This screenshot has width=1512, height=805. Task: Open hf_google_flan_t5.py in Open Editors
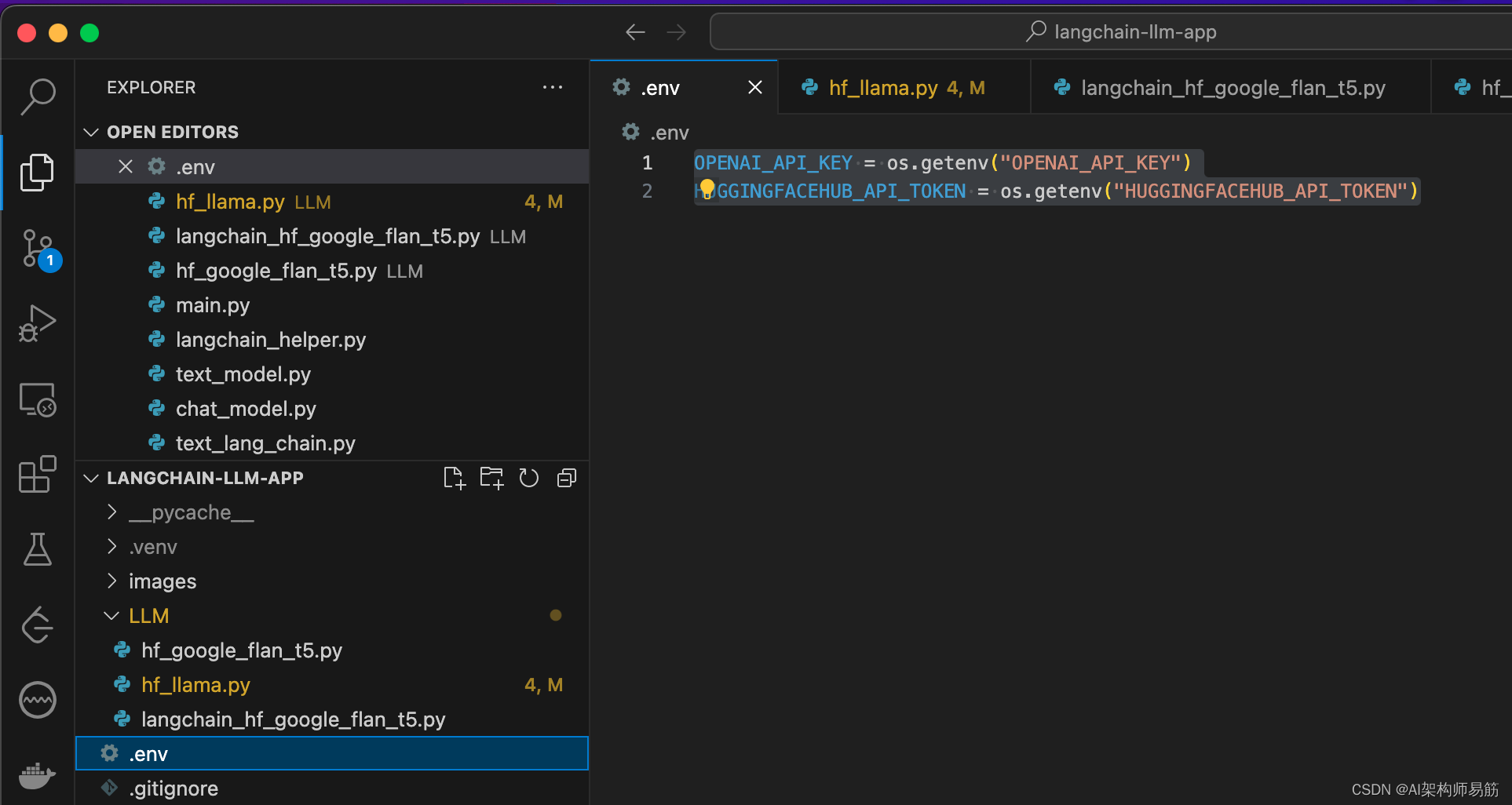pyautogui.click(x=331, y=271)
